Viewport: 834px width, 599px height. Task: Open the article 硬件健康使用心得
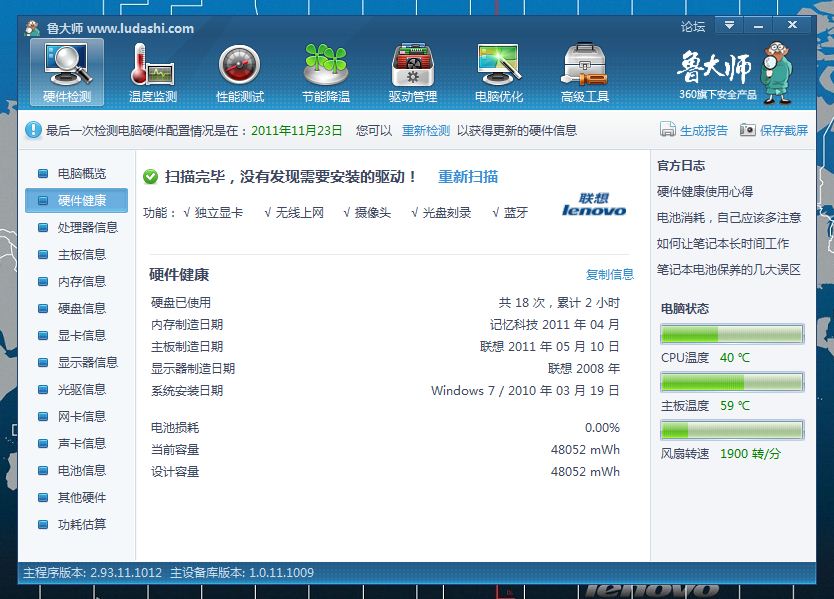(705, 192)
